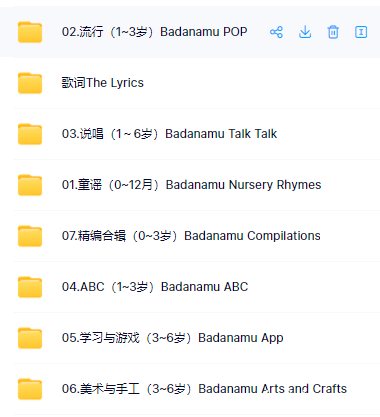Open 05.学习与游戏 Badanamu App
The height and width of the screenshot is (417, 380).
172,338
